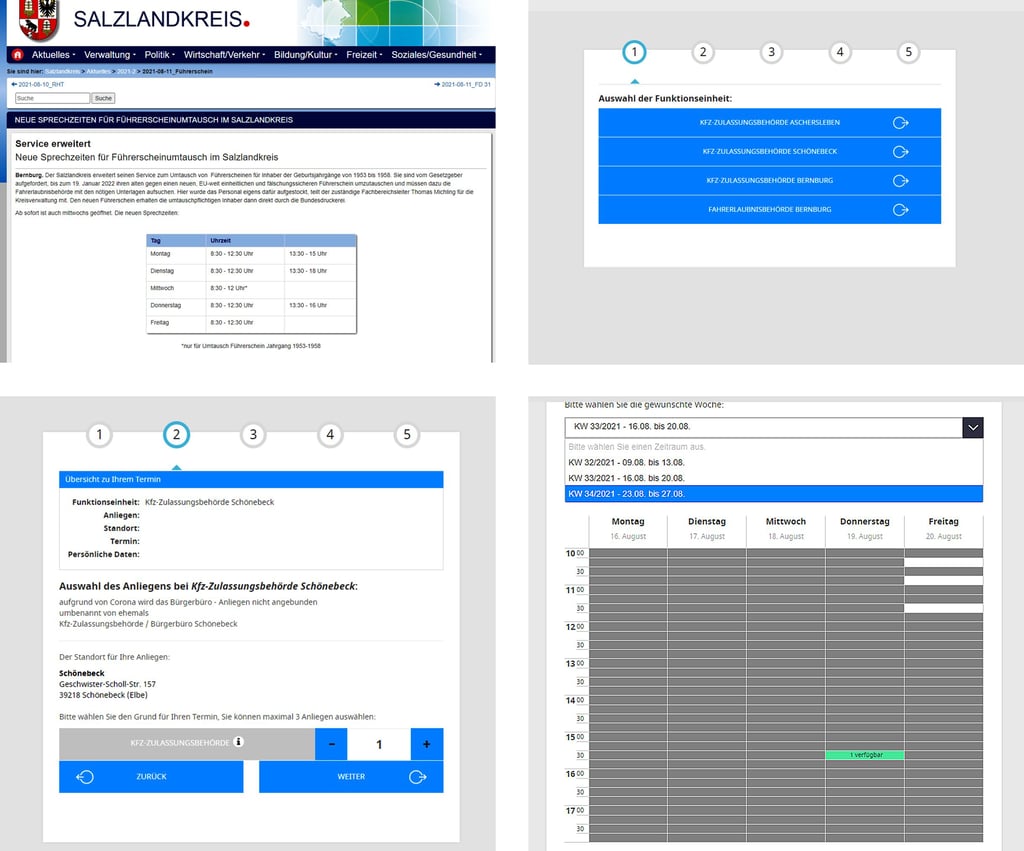
Task: Open the Bildung/Kultur menu
Action: [306, 55]
